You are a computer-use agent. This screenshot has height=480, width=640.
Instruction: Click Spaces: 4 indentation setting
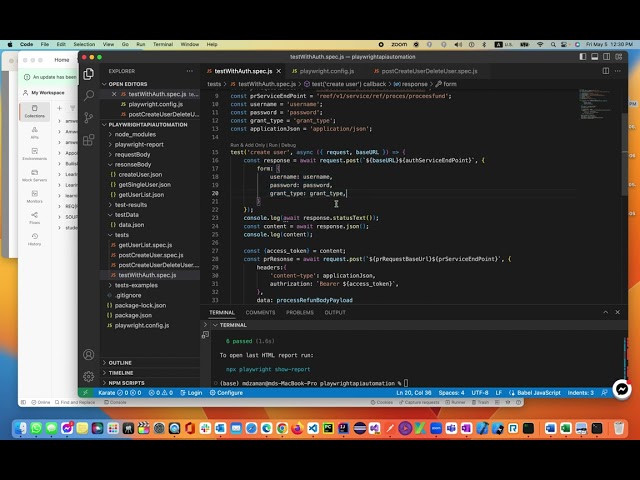(451, 393)
